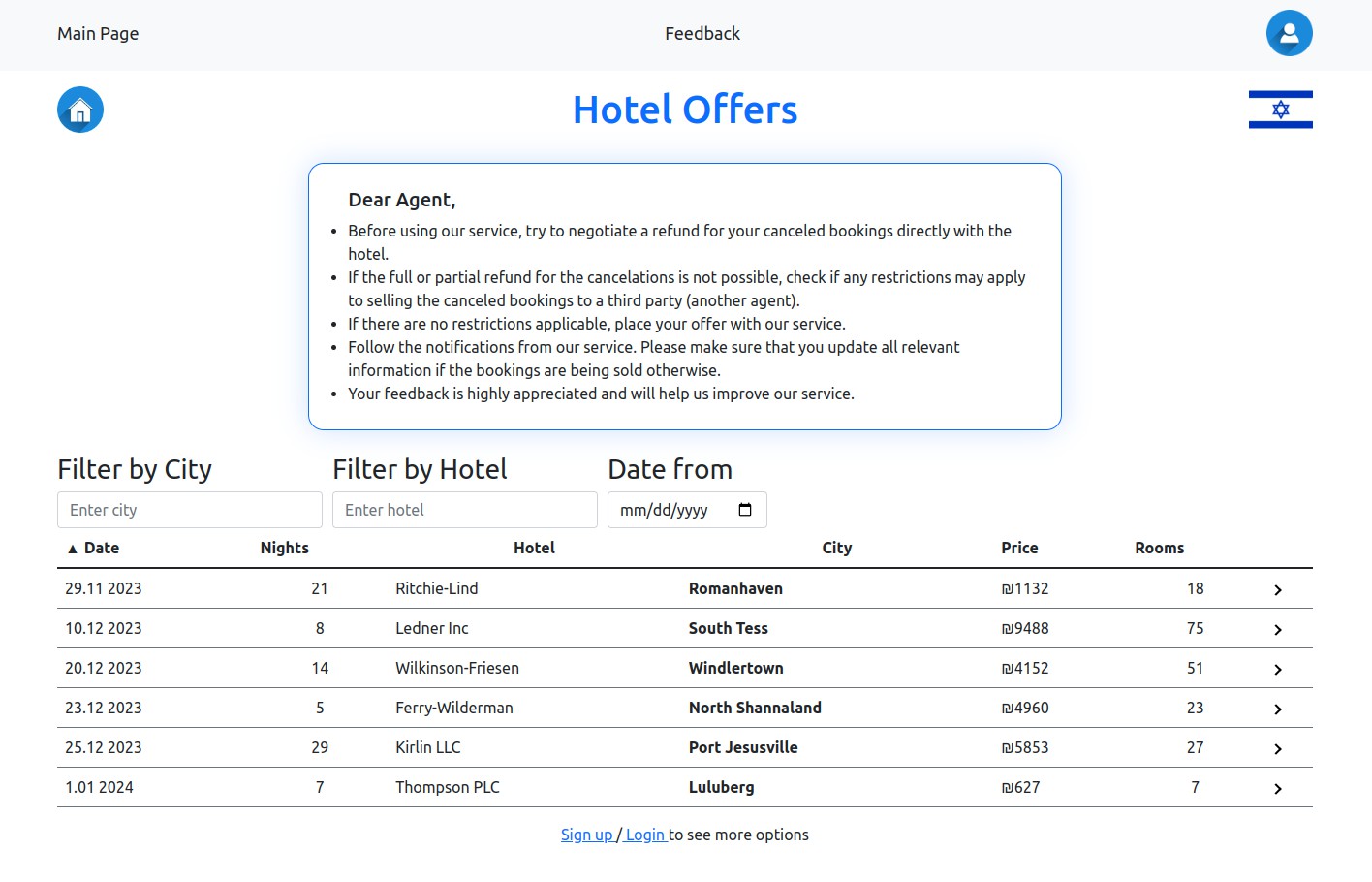
Task: Click the Enter hotel filter field
Action: click(465, 510)
